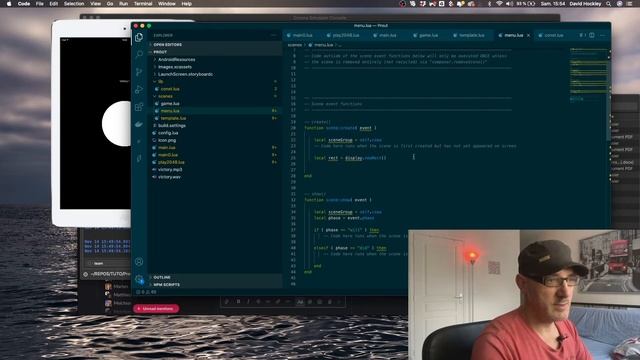Image resolution: width=640 pixels, height=360 pixels.
Task: Switch to the const.lua tab
Action: point(553,36)
